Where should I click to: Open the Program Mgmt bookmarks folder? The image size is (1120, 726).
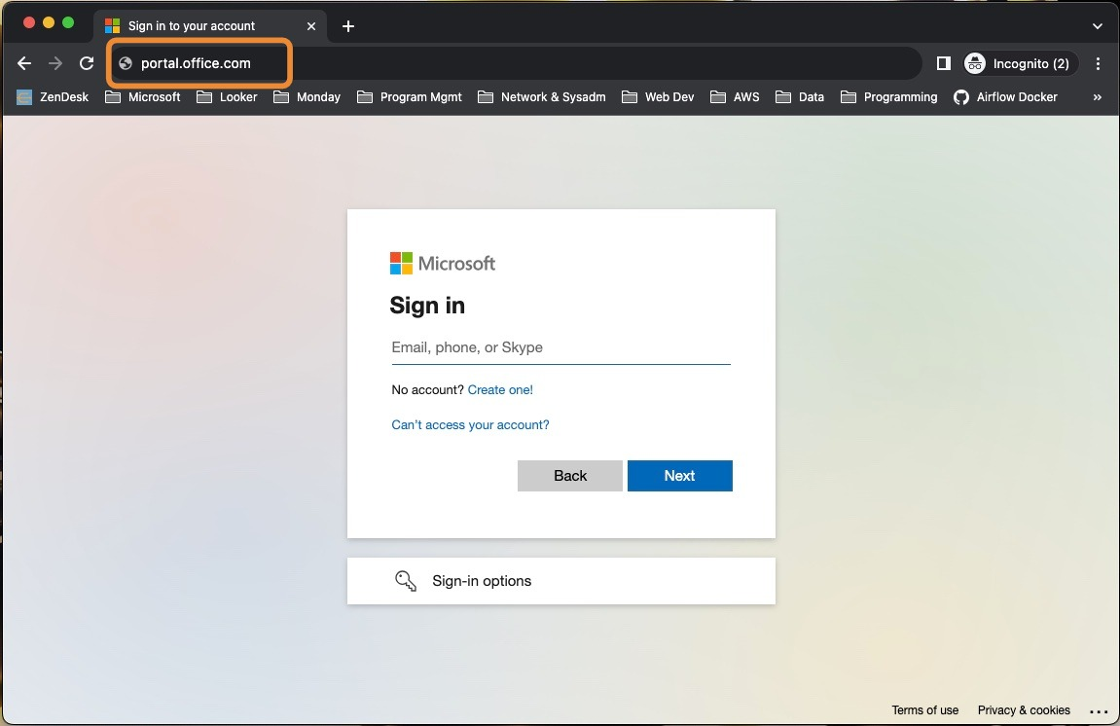pos(409,97)
